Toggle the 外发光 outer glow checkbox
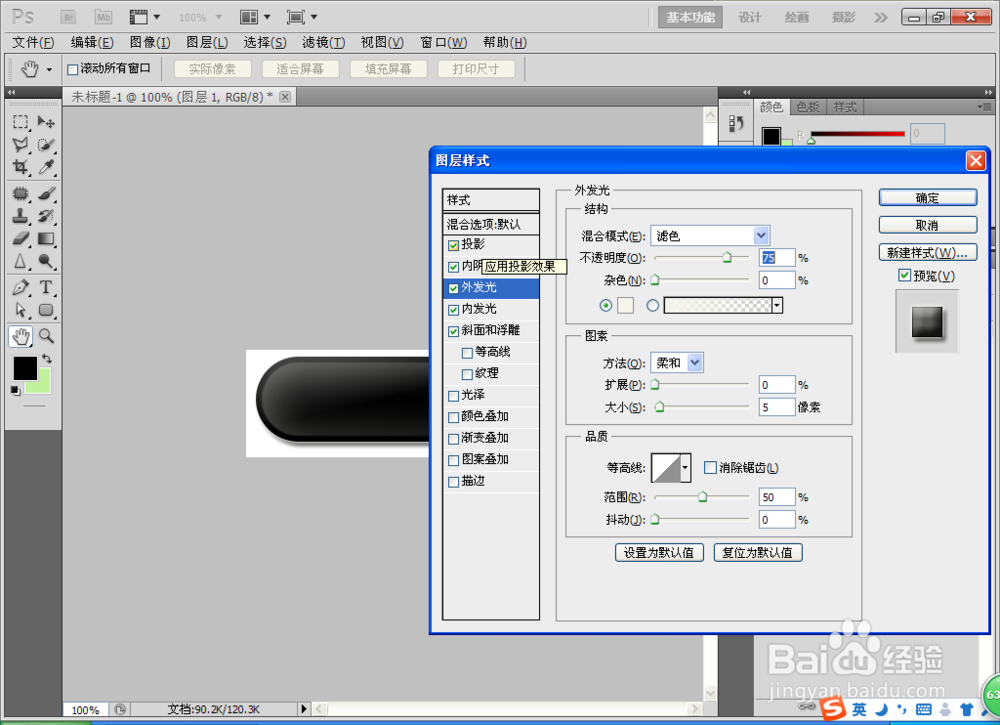 pos(453,288)
